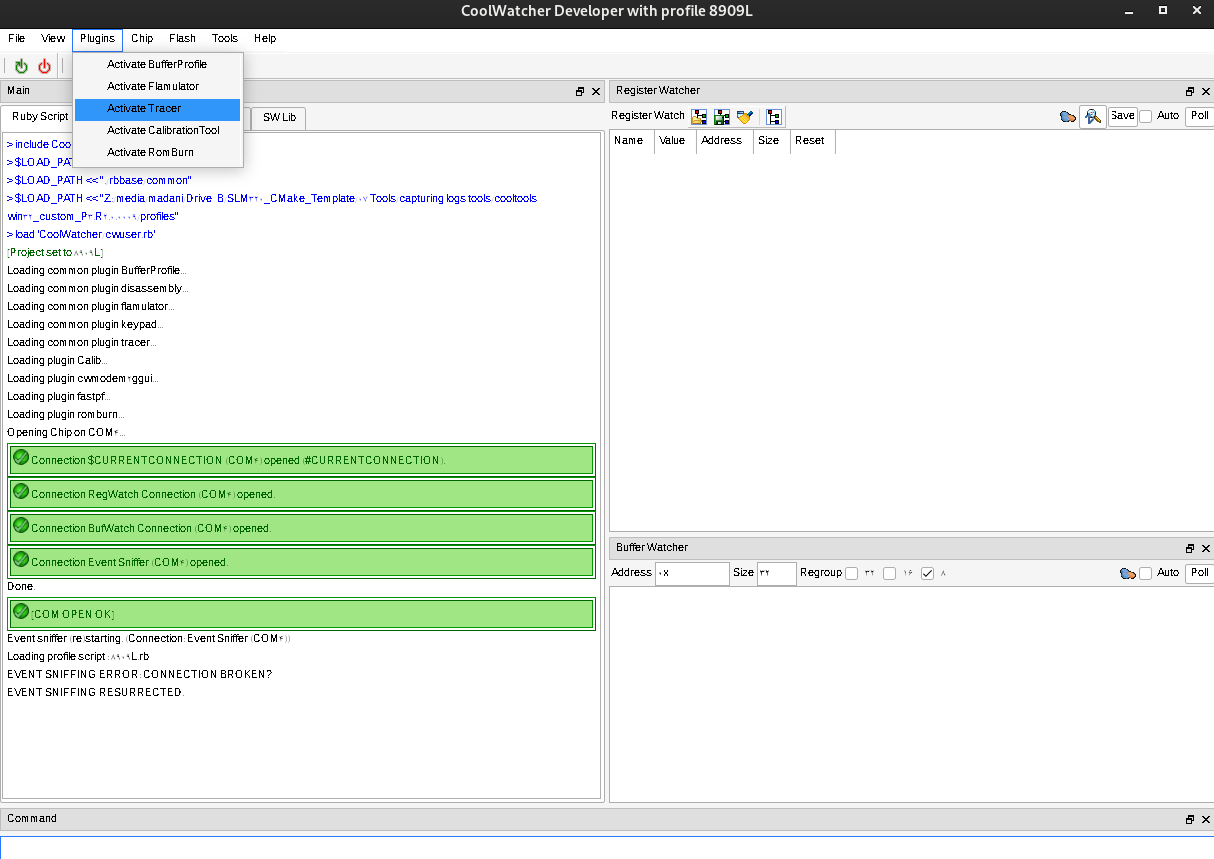Check the Regroup 32 checkbox
Viewport: 1214px width, 859px height.
click(851, 573)
